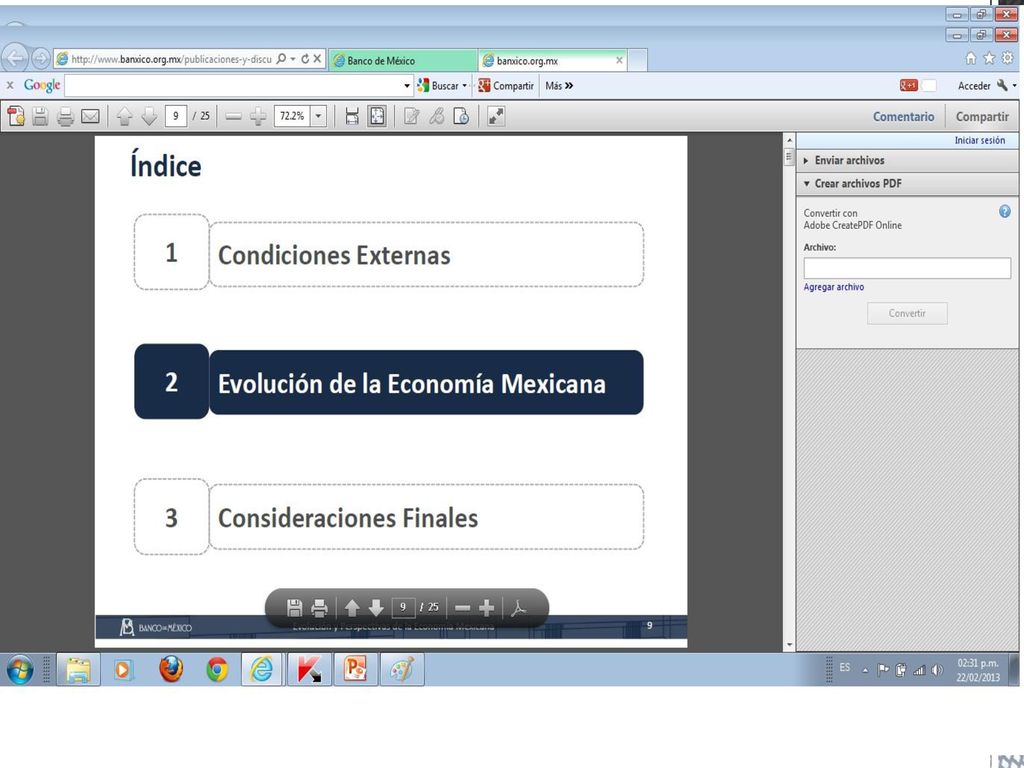Click the Create PDF online toolbar icon

[16, 116]
